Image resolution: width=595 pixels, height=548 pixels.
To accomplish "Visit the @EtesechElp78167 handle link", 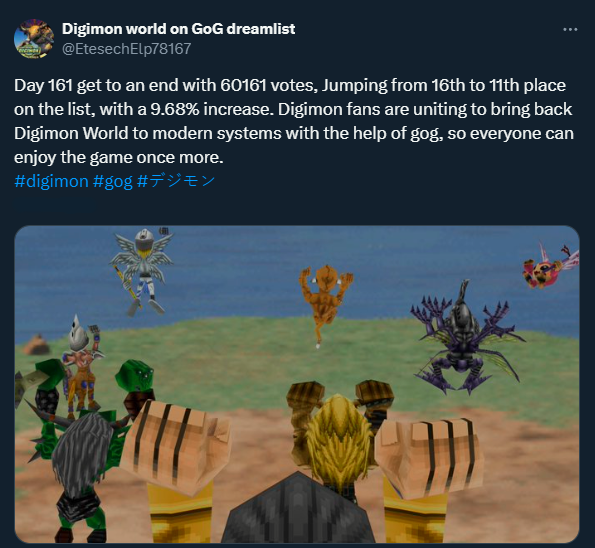I will coord(126,49).
